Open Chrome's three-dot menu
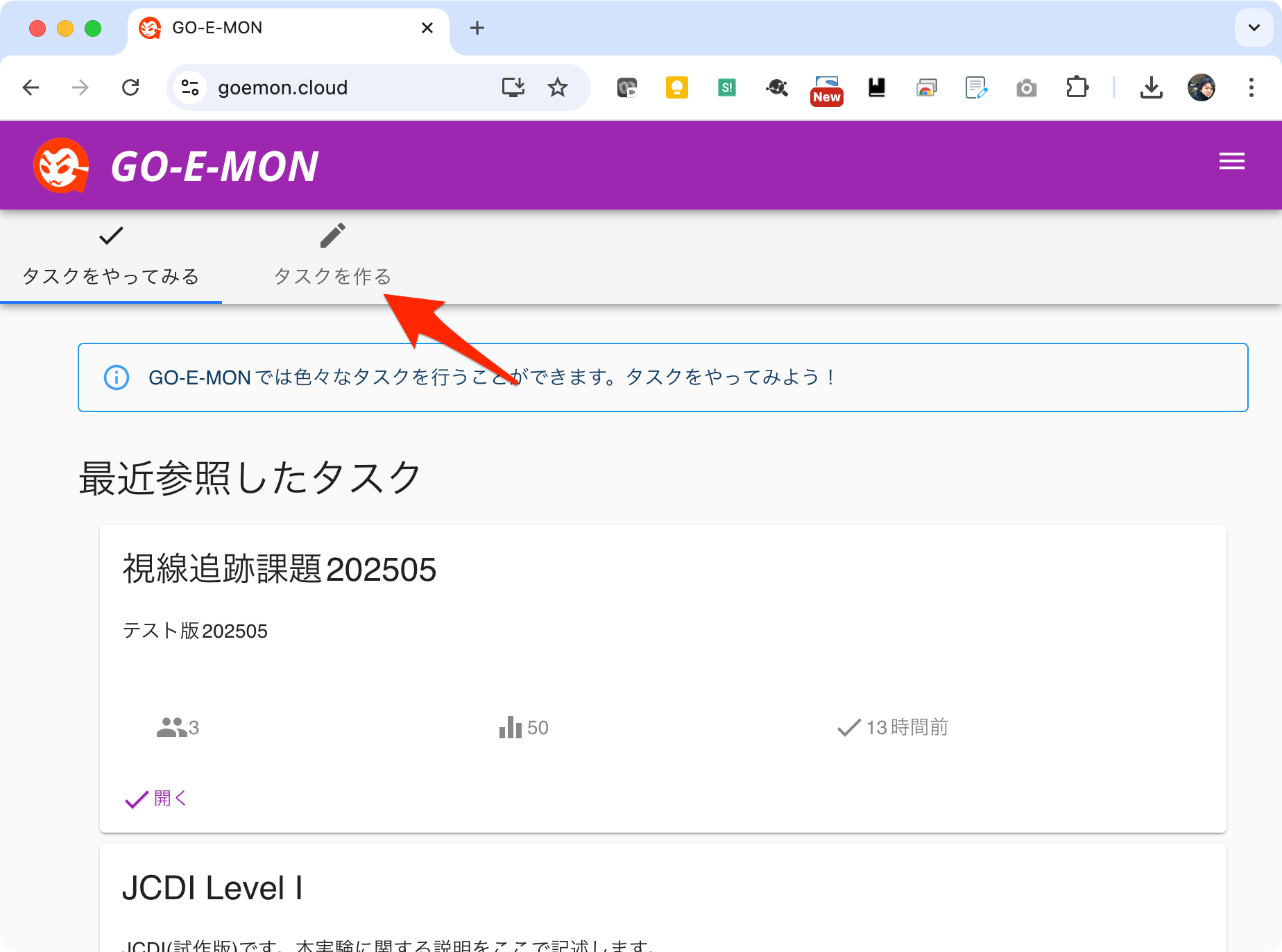The width and height of the screenshot is (1282, 952). pos(1251,87)
